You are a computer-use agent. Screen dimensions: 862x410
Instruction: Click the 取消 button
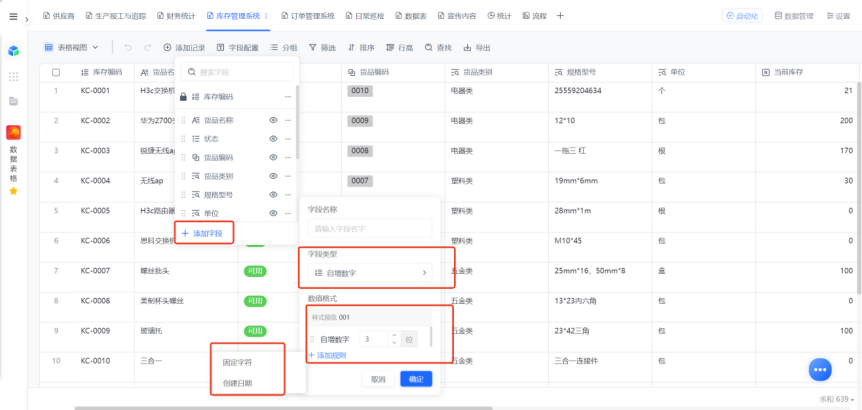coord(378,379)
